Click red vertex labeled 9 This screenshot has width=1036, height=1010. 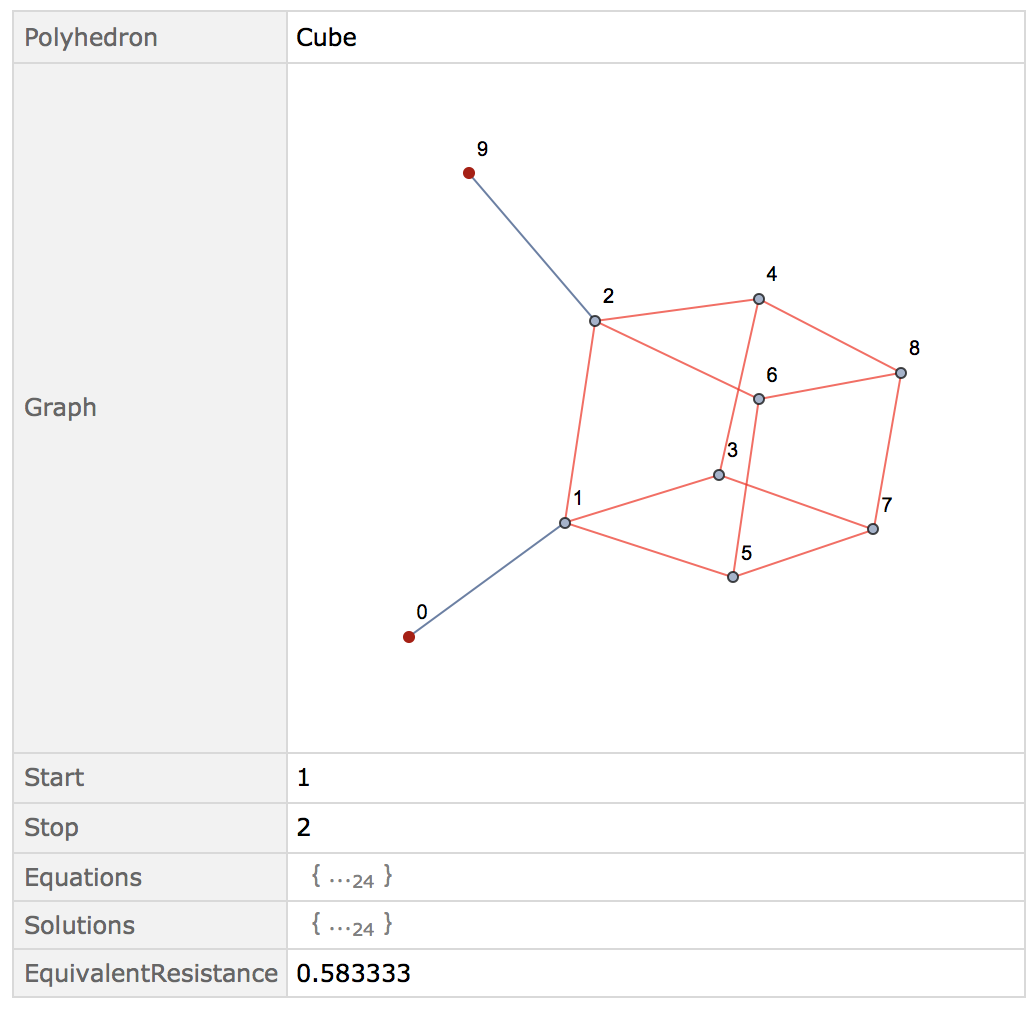click(x=469, y=173)
